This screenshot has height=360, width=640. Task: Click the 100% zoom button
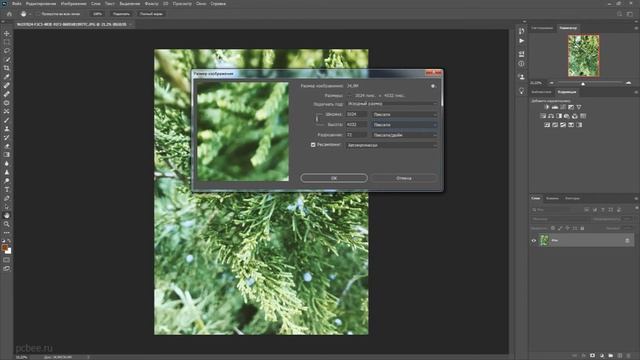[97, 14]
